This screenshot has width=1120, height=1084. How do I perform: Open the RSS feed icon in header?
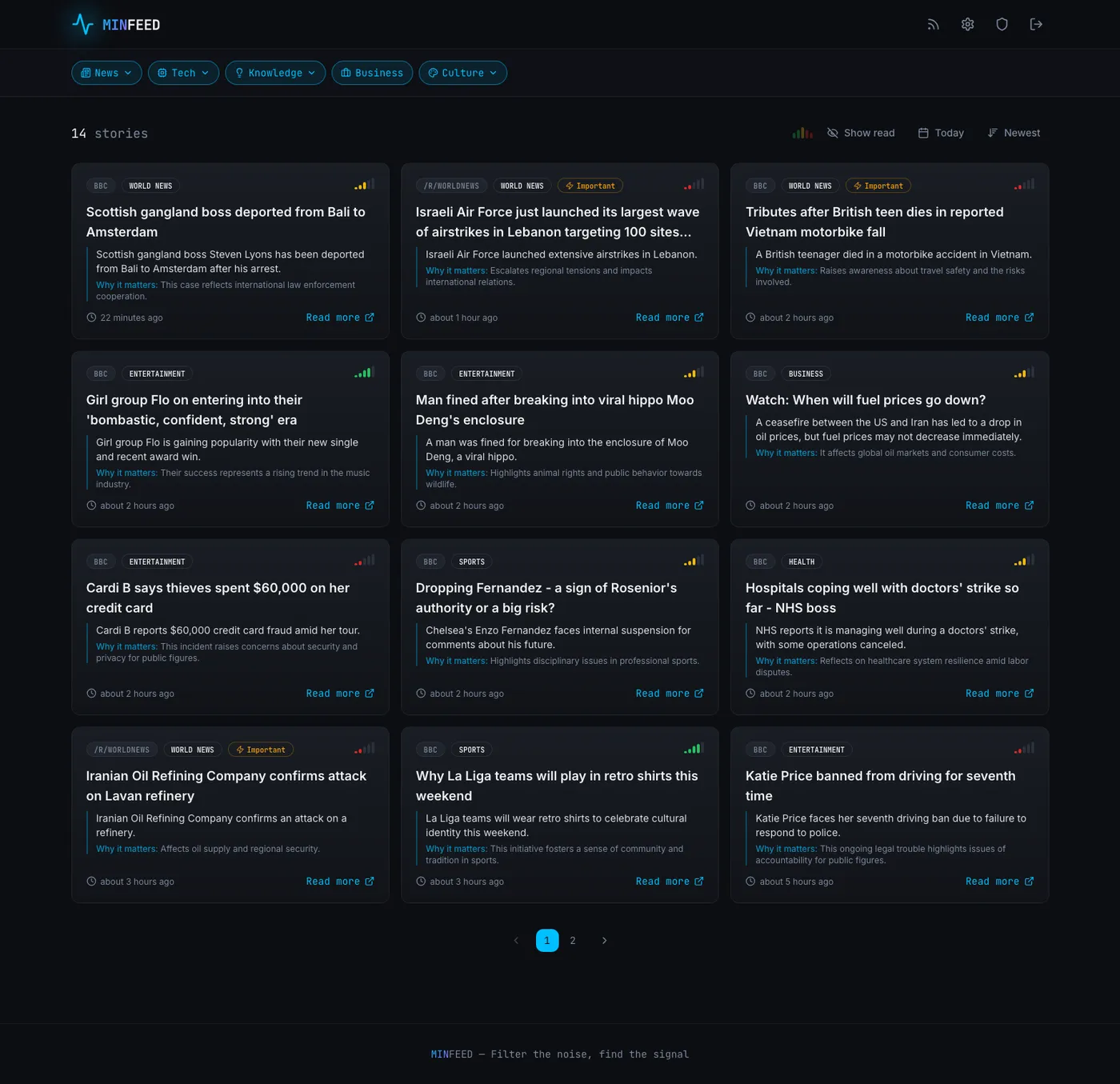point(933,24)
